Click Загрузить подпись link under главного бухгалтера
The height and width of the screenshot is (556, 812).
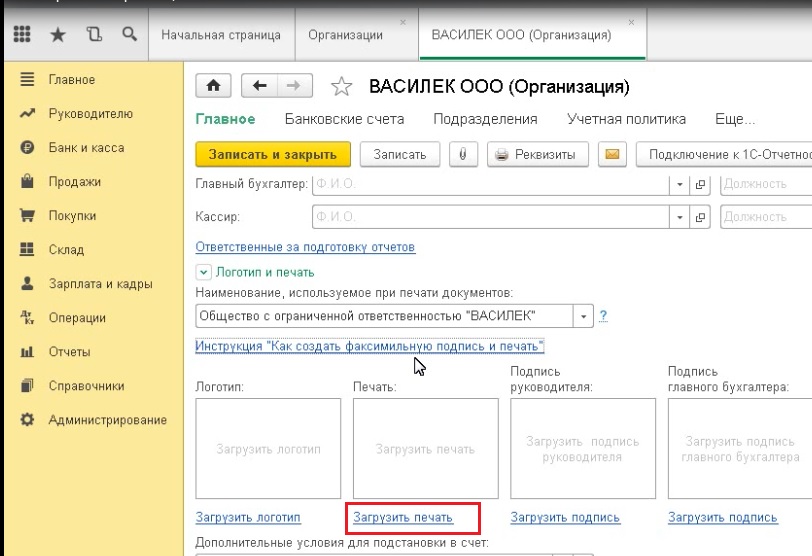(723, 517)
